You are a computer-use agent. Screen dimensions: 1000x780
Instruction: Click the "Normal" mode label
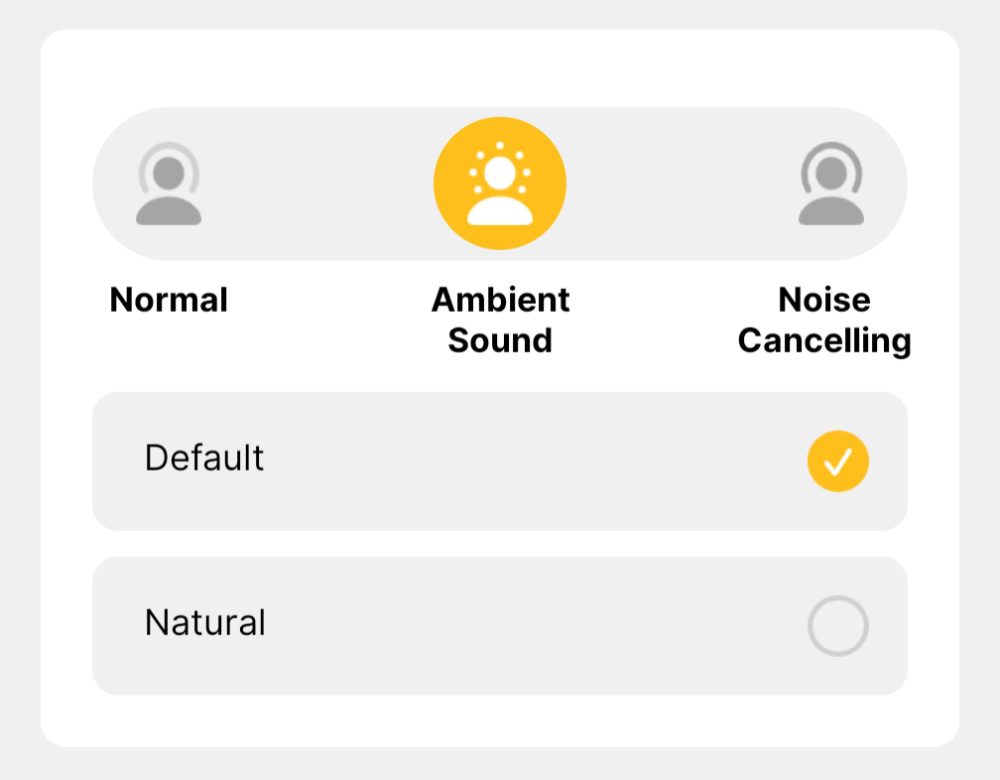click(169, 300)
